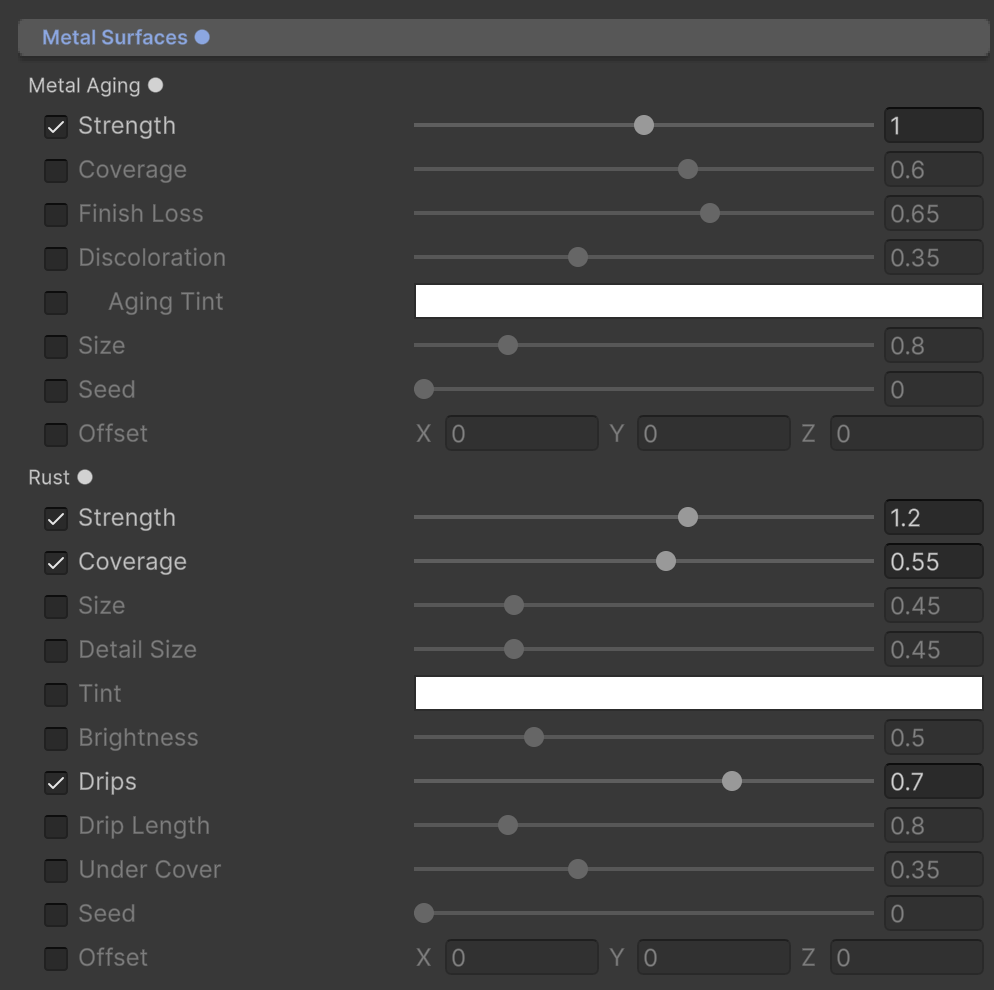Click the Rust Coverage 0.55 value field

coord(933,562)
